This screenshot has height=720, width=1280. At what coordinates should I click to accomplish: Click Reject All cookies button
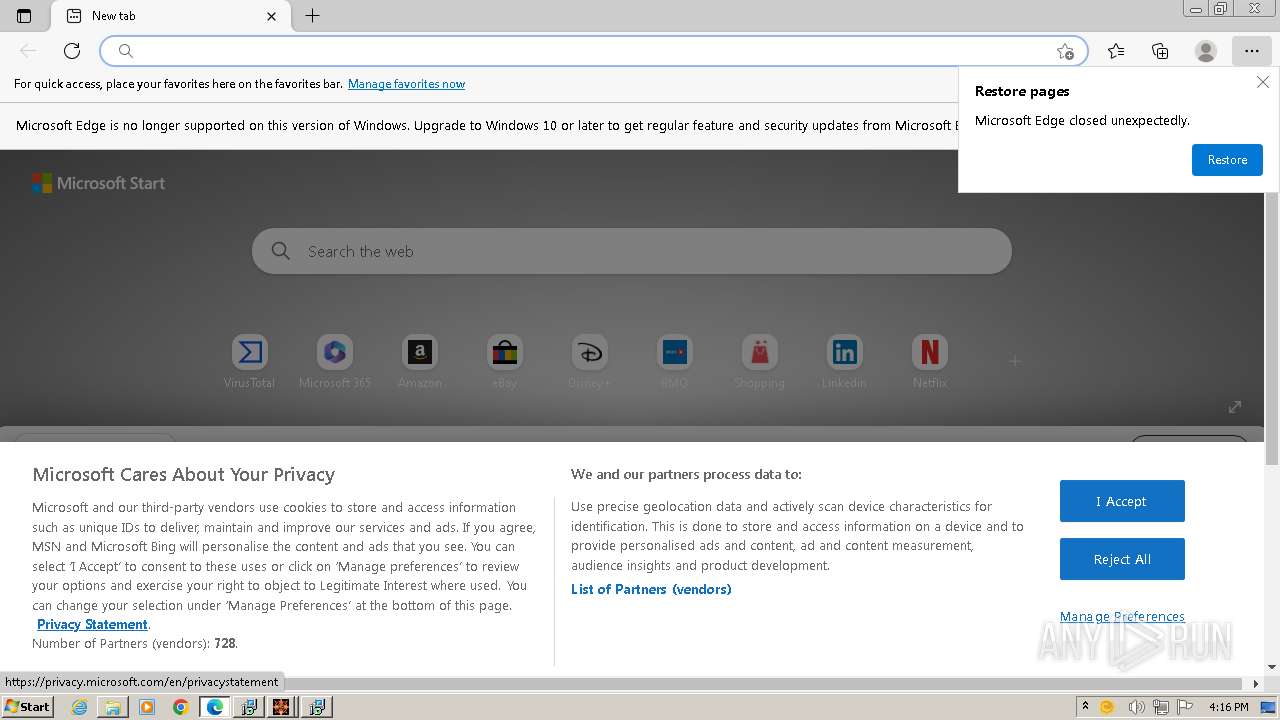click(1122, 559)
